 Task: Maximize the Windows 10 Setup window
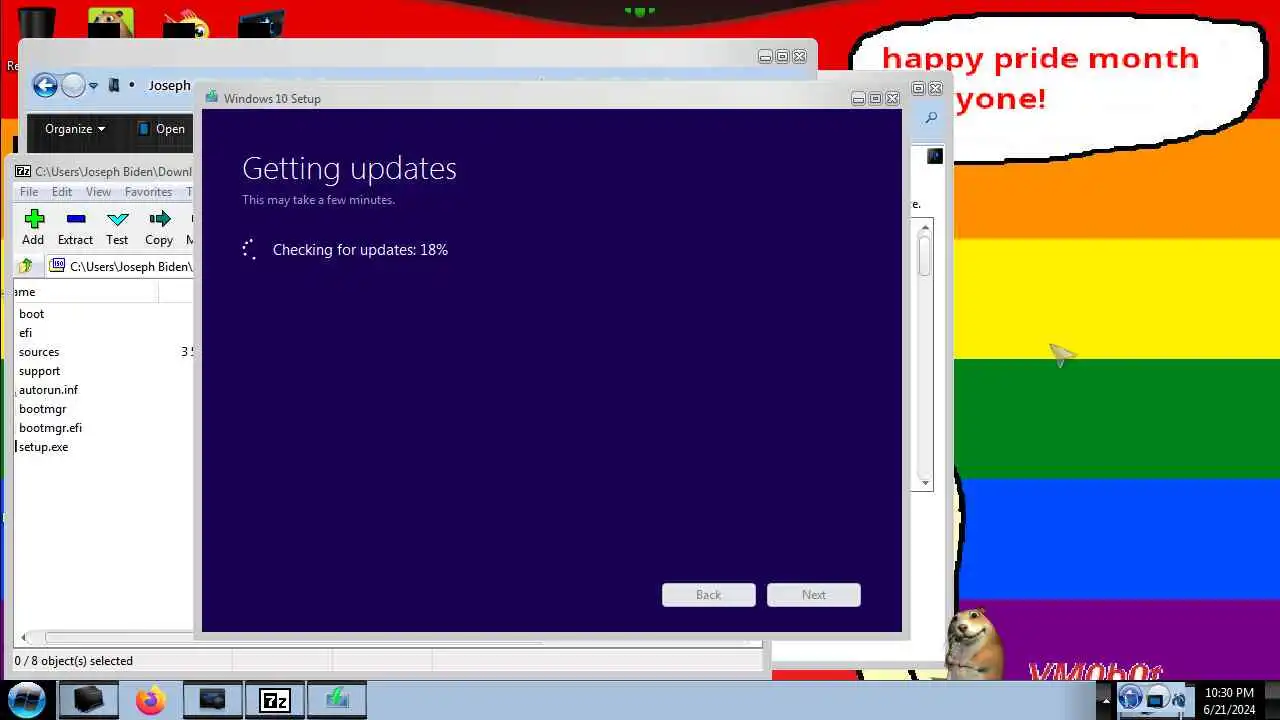coord(875,98)
